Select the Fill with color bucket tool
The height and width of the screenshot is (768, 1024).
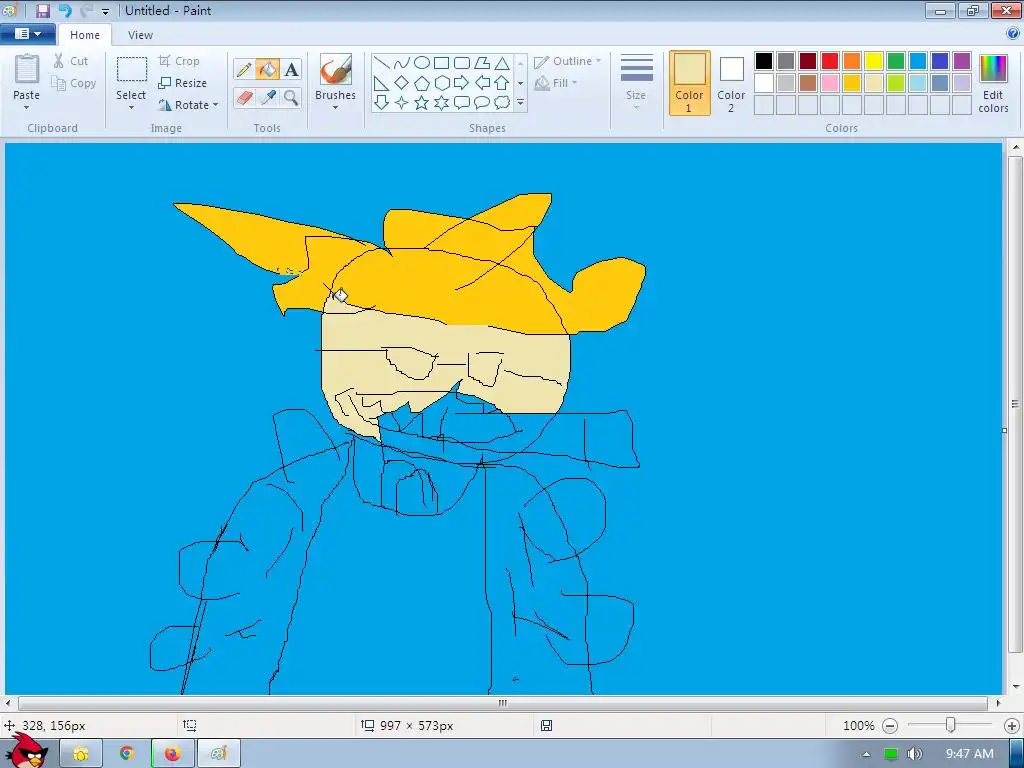pos(267,69)
